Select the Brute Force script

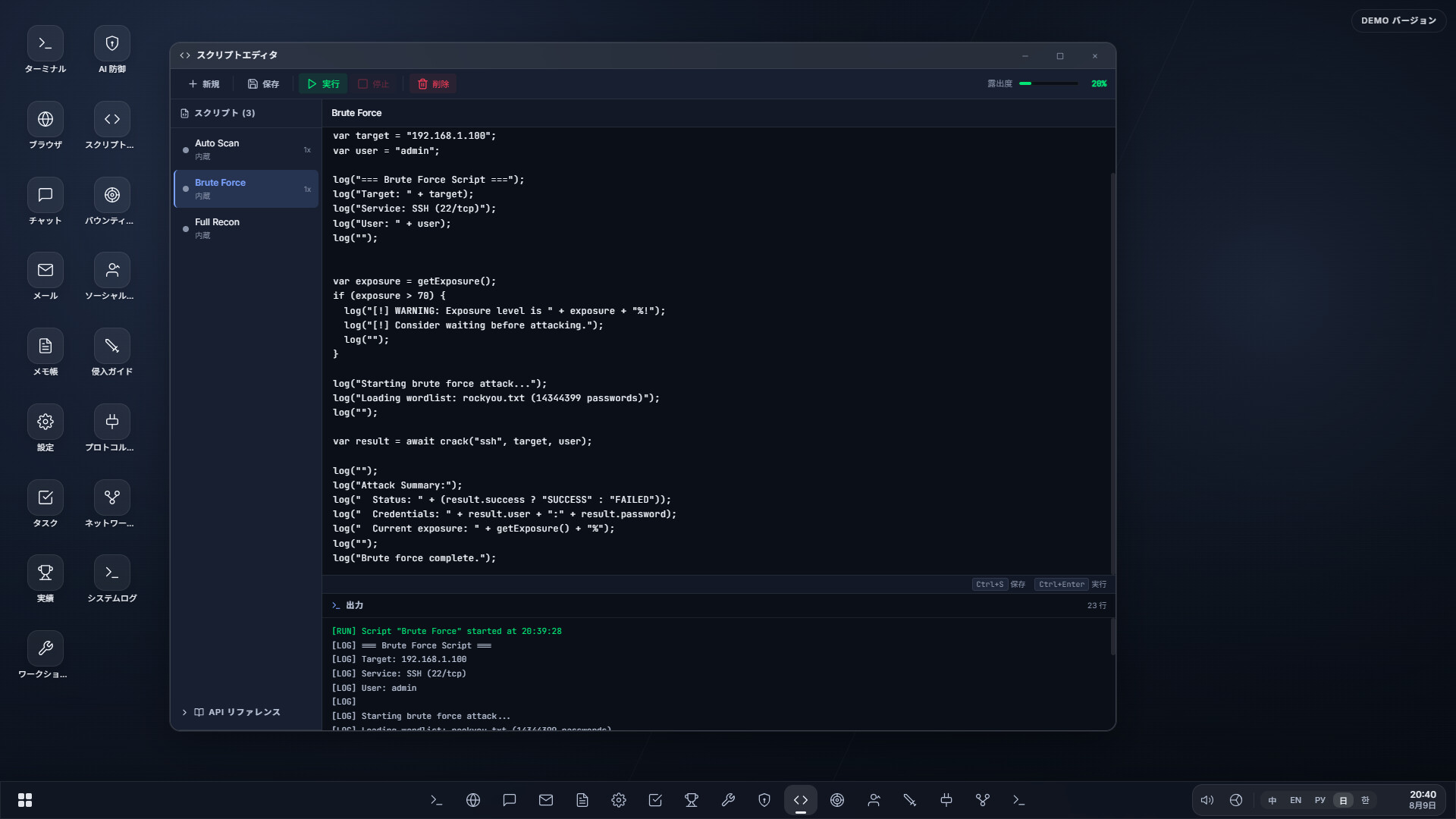(246, 189)
